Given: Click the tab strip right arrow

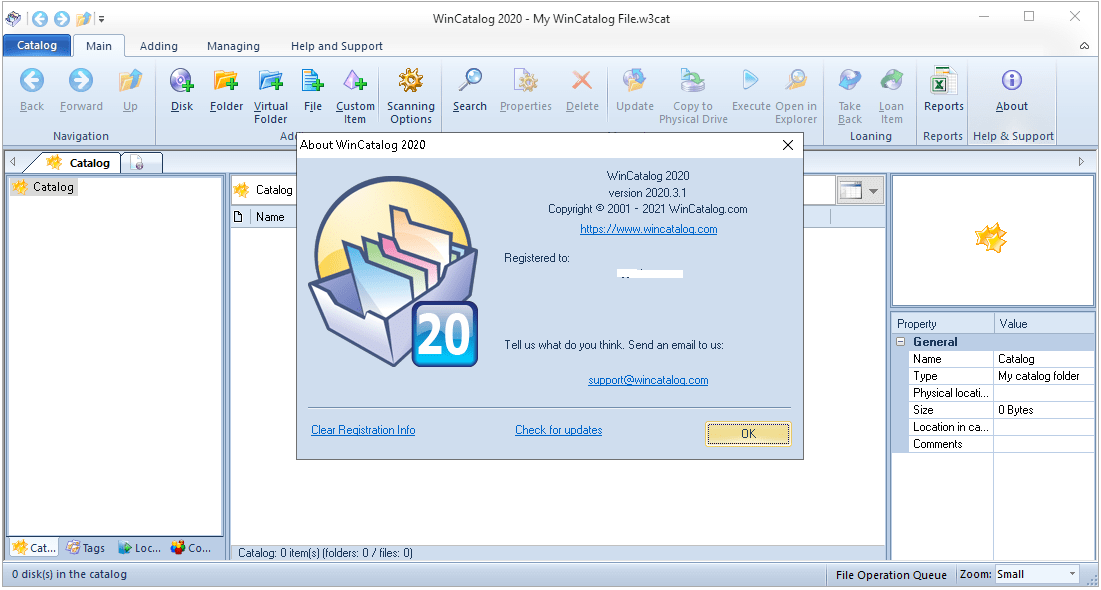Looking at the screenshot, I should (1081, 162).
